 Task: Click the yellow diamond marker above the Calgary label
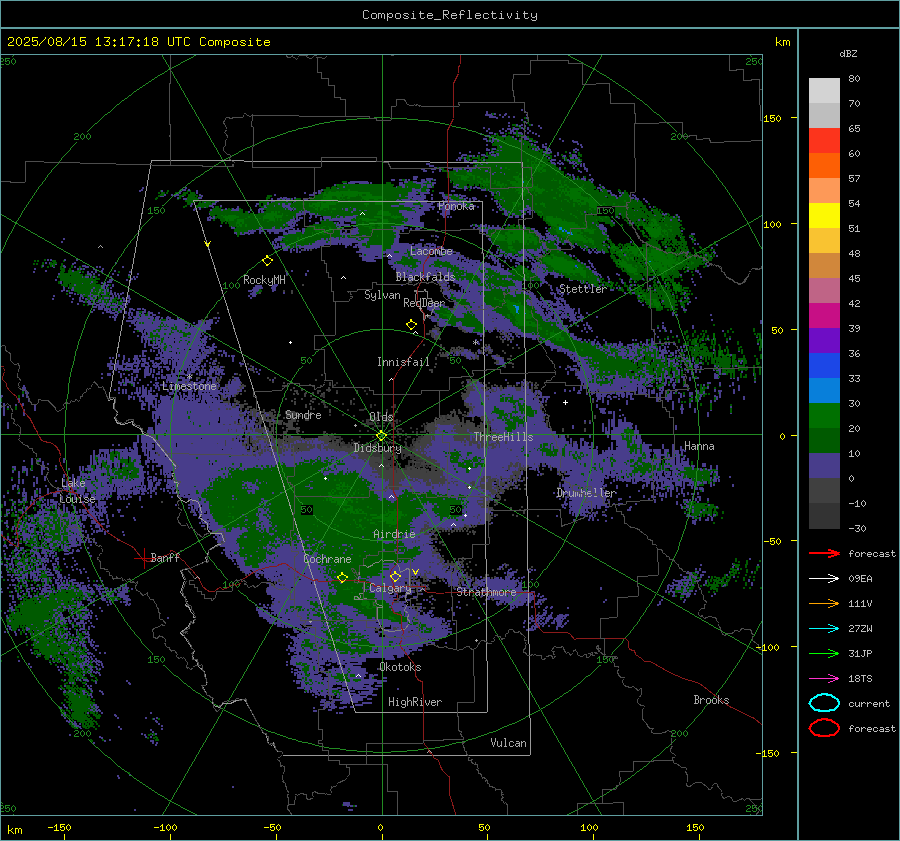[395, 576]
